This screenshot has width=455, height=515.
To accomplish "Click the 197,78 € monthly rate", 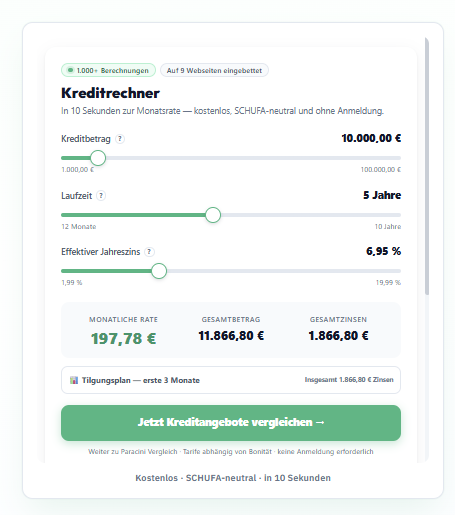I will 123,339.
